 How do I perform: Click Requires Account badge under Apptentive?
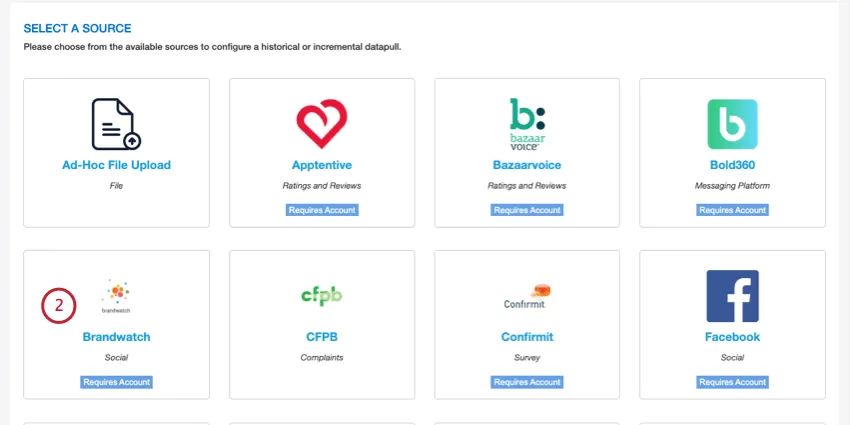point(322,210)
